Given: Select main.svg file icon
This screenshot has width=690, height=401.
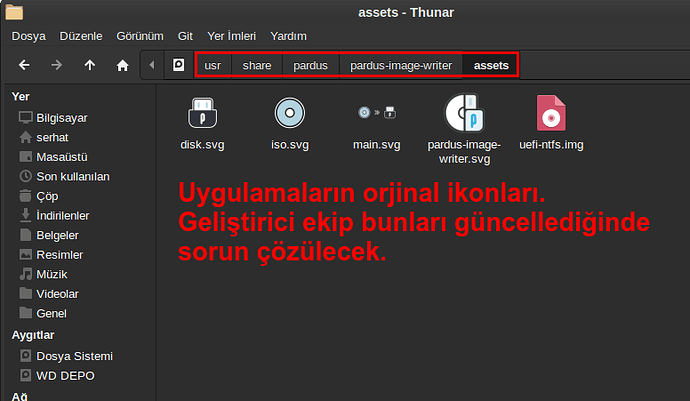Looking at the screenshot, I should 377,113.
